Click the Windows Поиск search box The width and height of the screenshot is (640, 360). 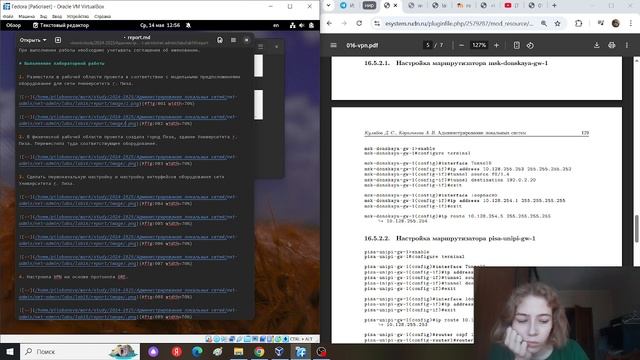pos(80,351)
